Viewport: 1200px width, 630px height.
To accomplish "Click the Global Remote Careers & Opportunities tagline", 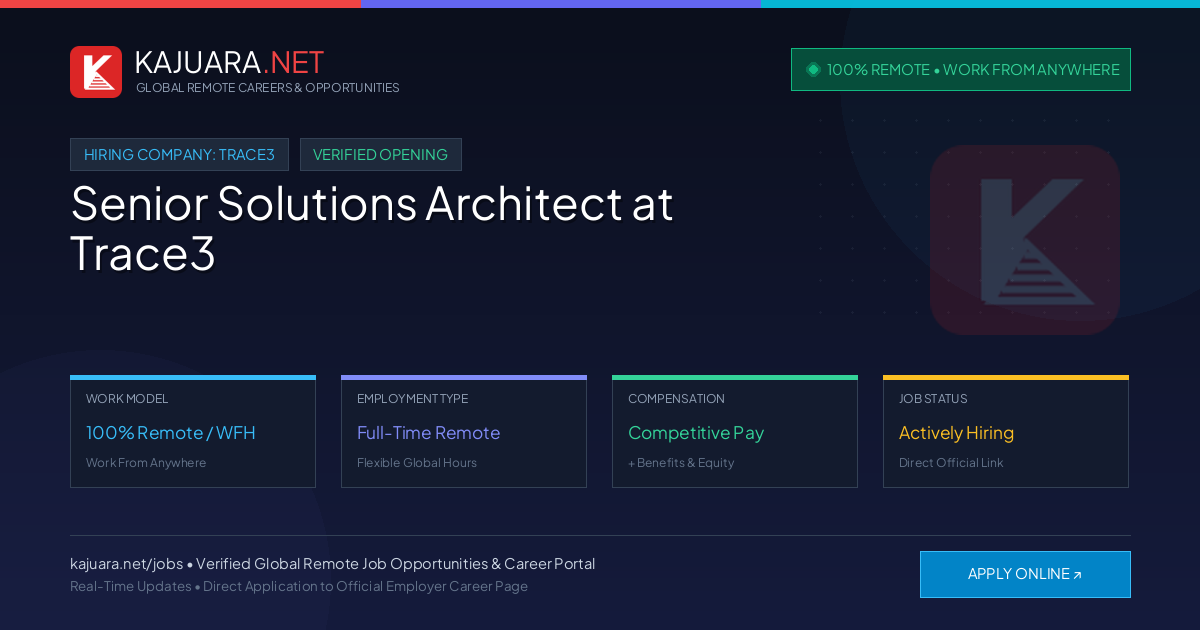I will 268,88.
